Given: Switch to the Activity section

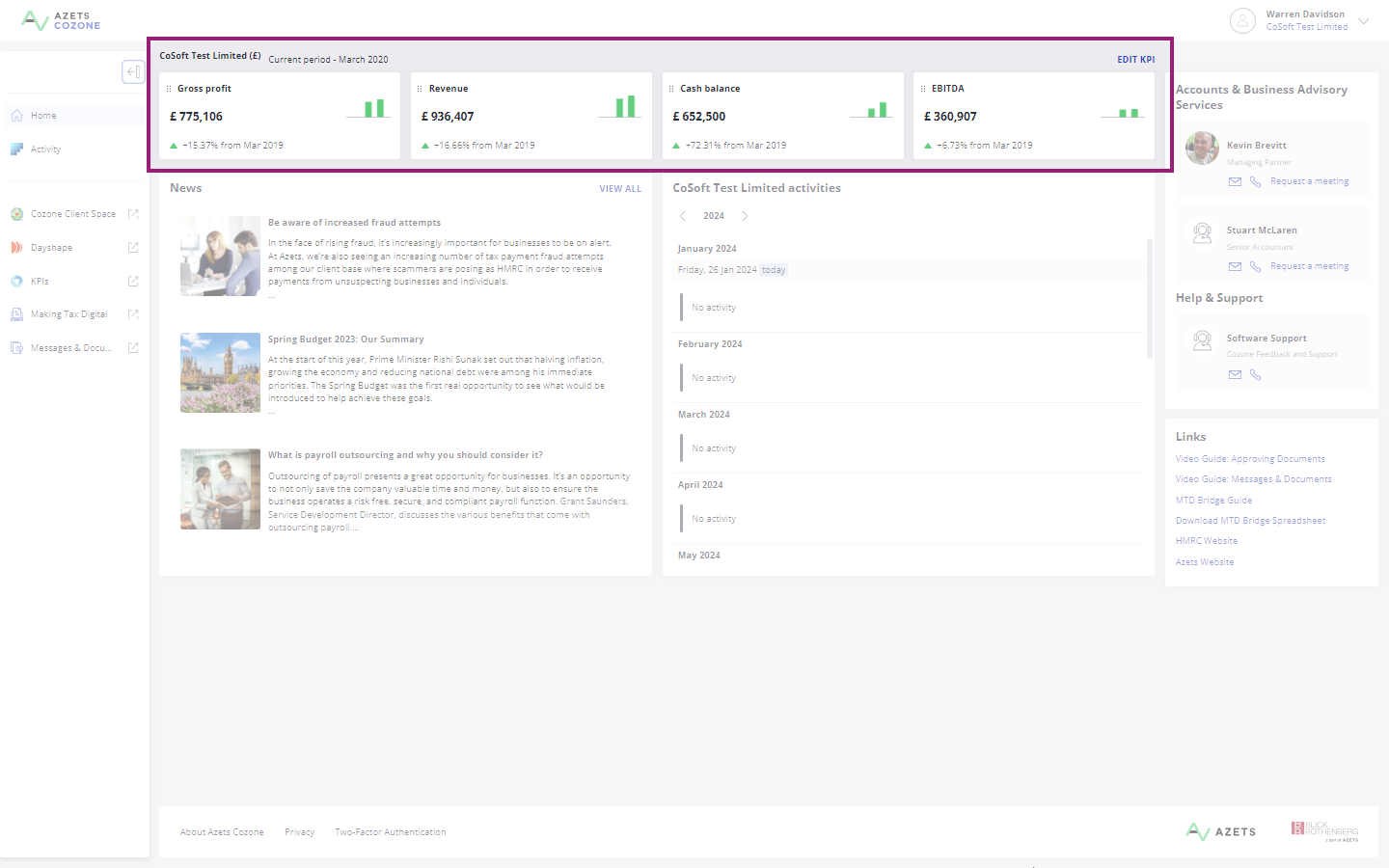Looking at the screenshot, I should click(46, 149).
